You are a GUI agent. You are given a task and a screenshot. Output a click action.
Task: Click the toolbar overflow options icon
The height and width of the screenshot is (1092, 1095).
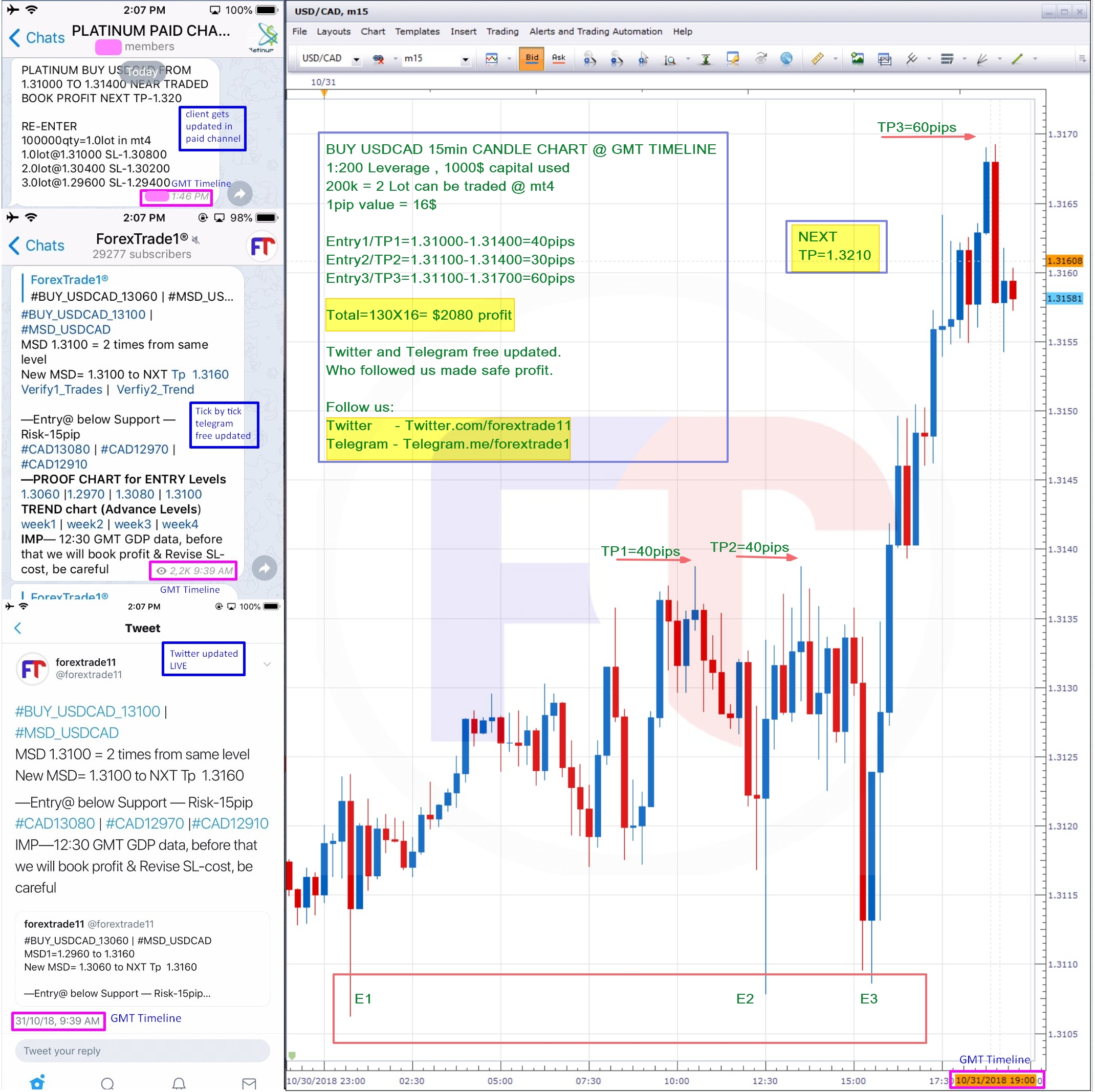[1082, 59]
